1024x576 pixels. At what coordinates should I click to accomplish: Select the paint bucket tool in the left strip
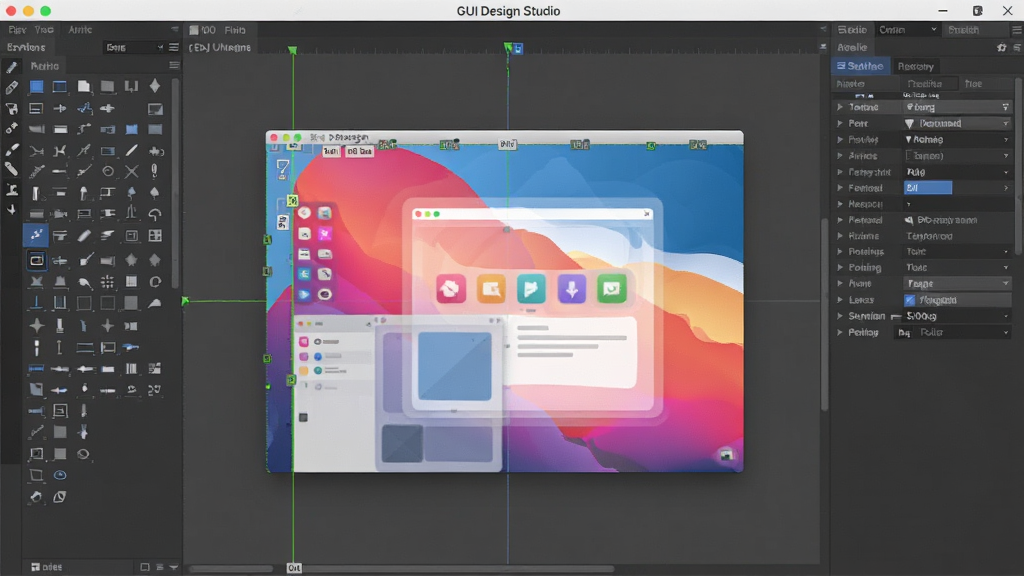[11, 108]
